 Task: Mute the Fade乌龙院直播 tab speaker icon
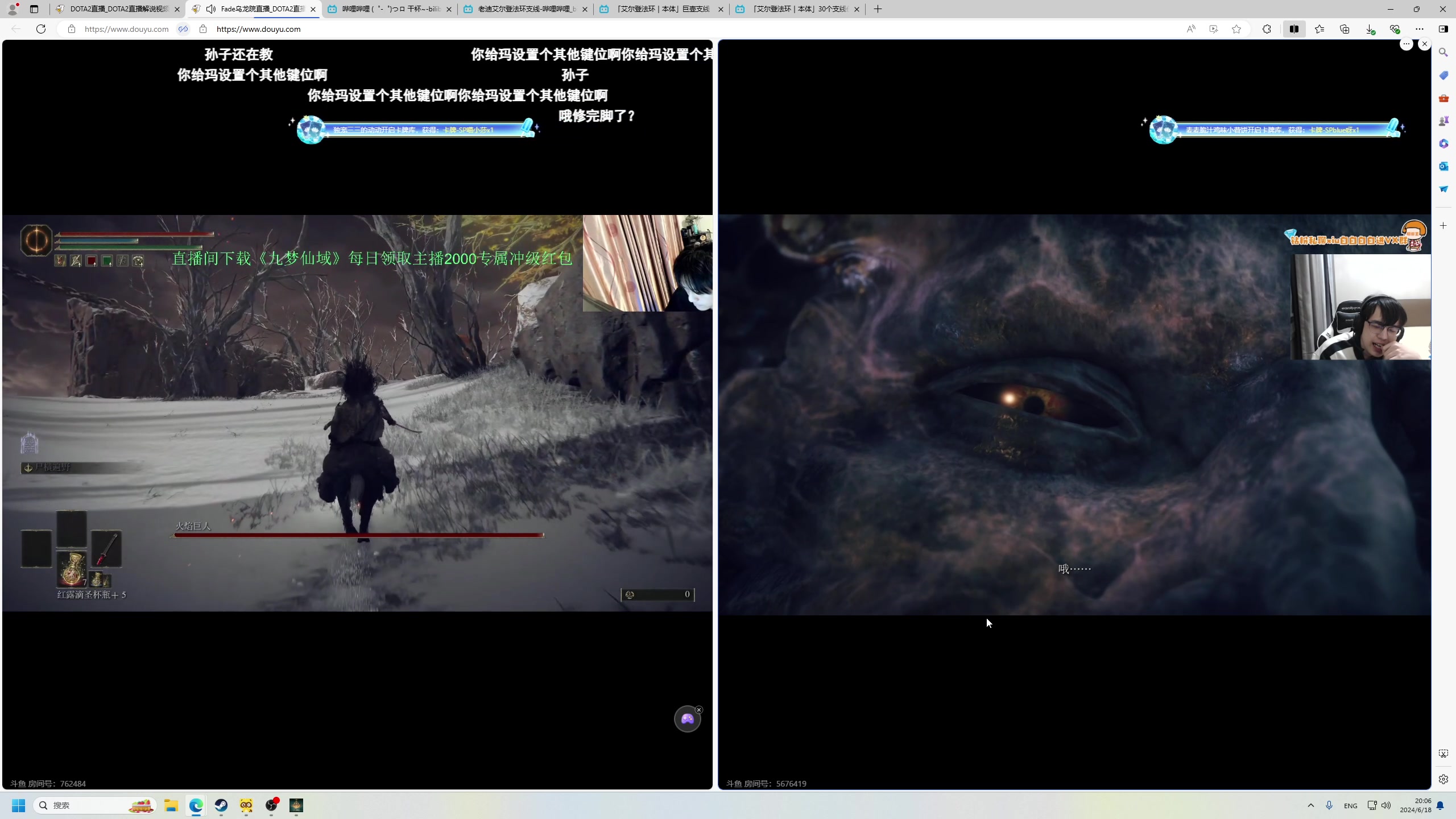coord(211,9)
